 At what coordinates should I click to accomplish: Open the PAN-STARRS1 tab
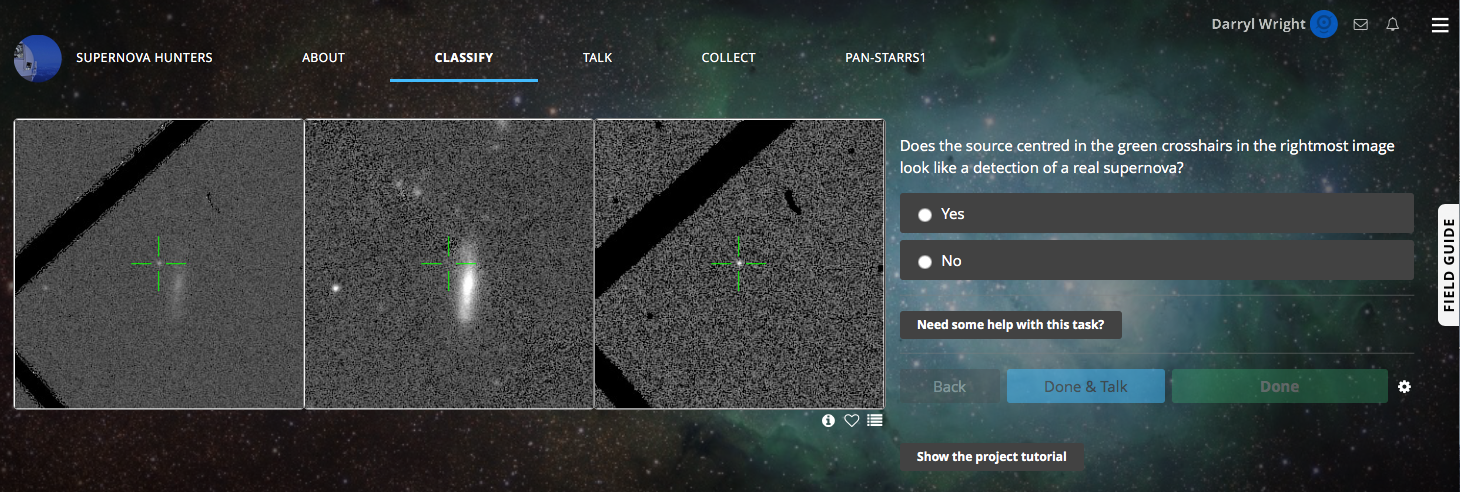[886, 58]
